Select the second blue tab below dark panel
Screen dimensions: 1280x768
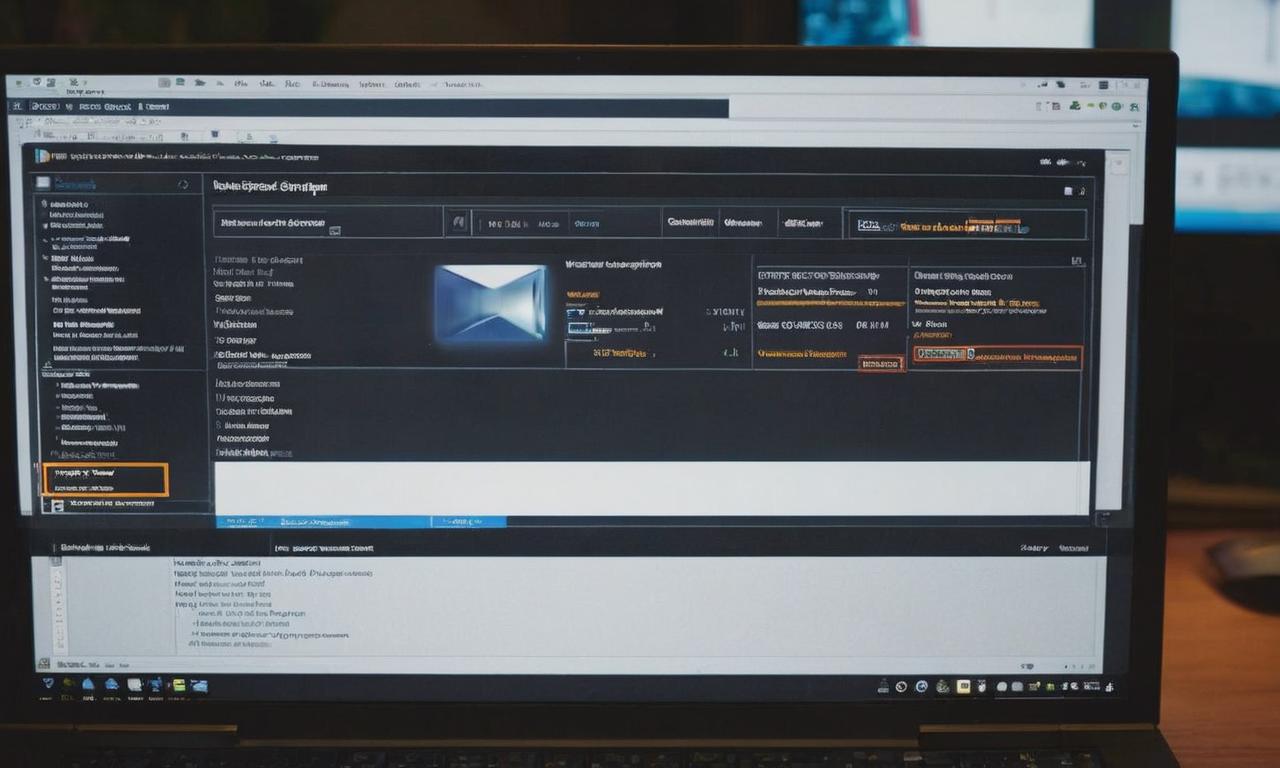coord(468,521)
